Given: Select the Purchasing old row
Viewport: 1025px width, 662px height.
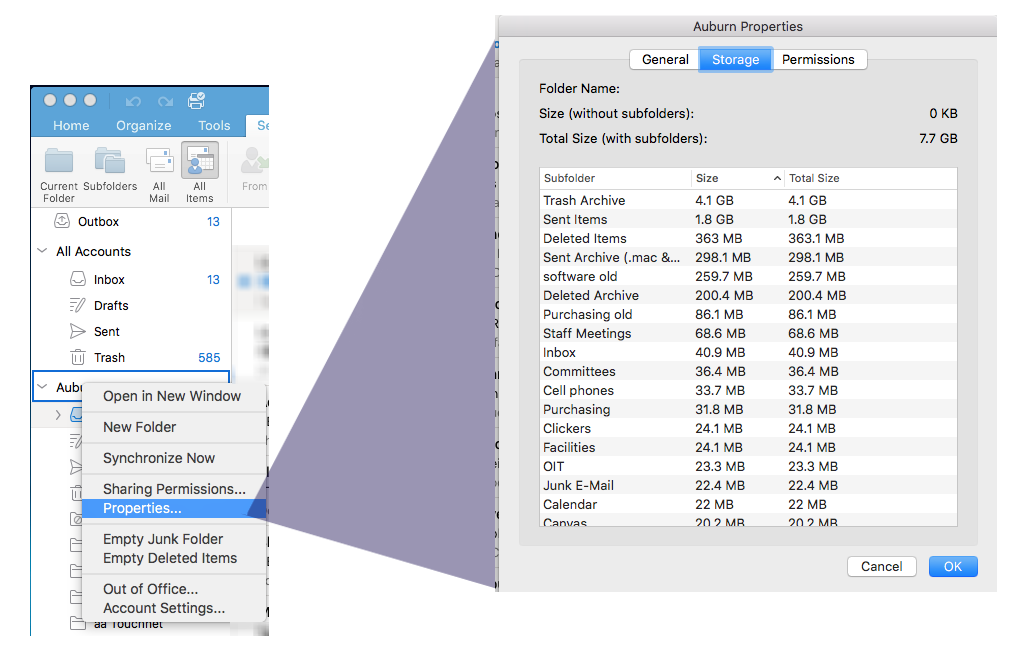Looking at the screenshot, I should click(x=748, y=314).
